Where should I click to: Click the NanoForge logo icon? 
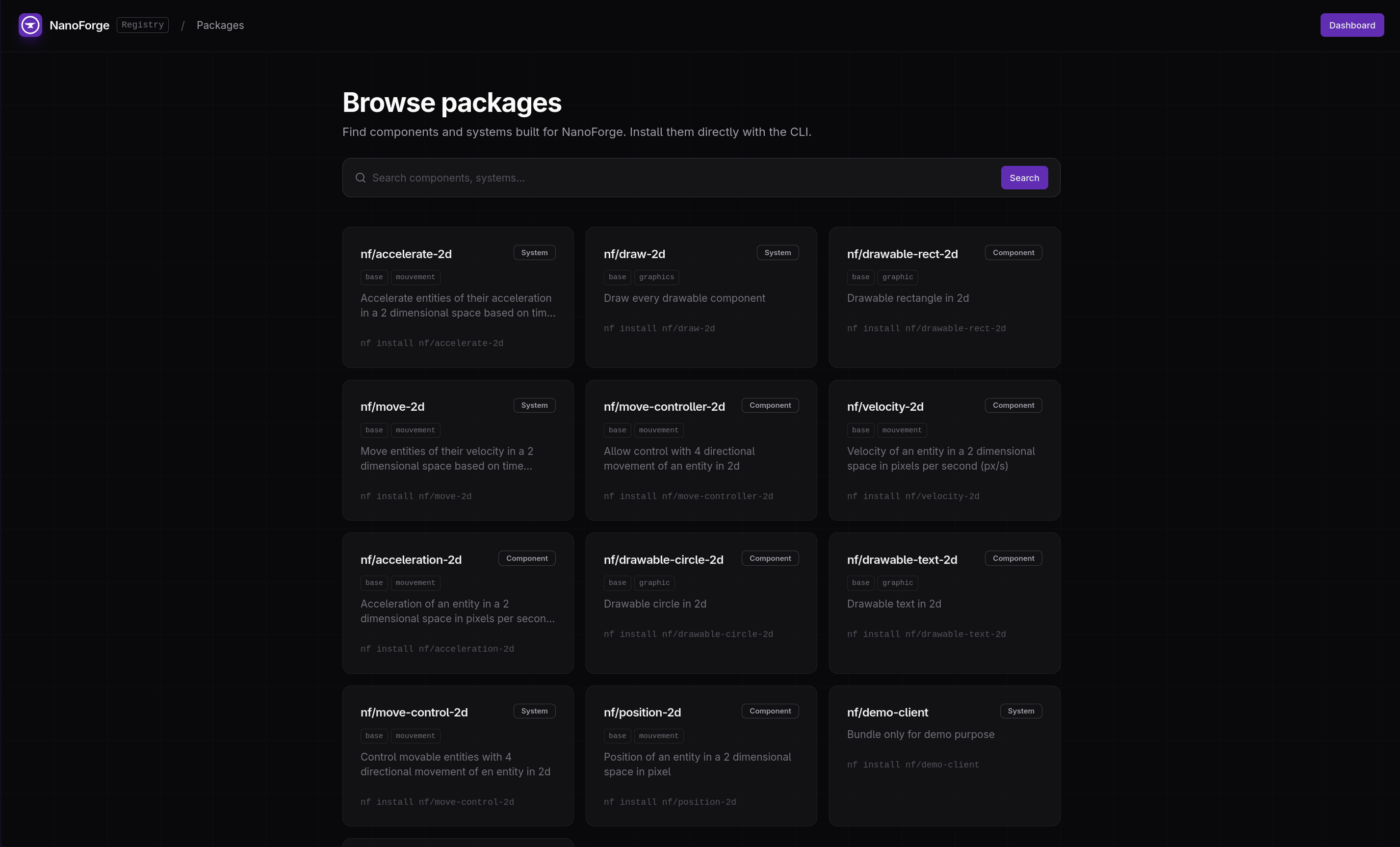click(30, 25)
